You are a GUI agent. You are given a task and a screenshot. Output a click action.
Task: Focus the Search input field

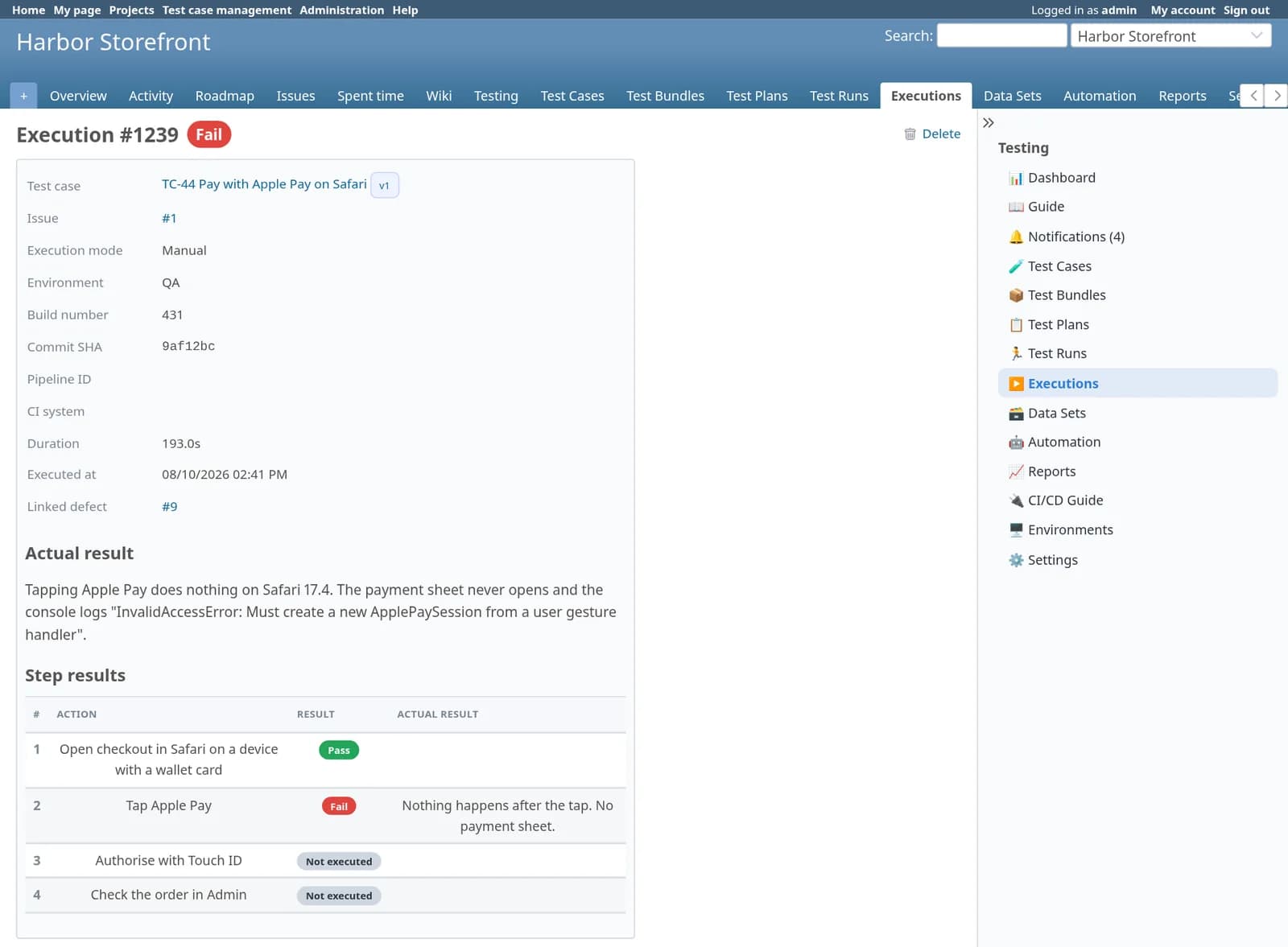[1001, 35]
